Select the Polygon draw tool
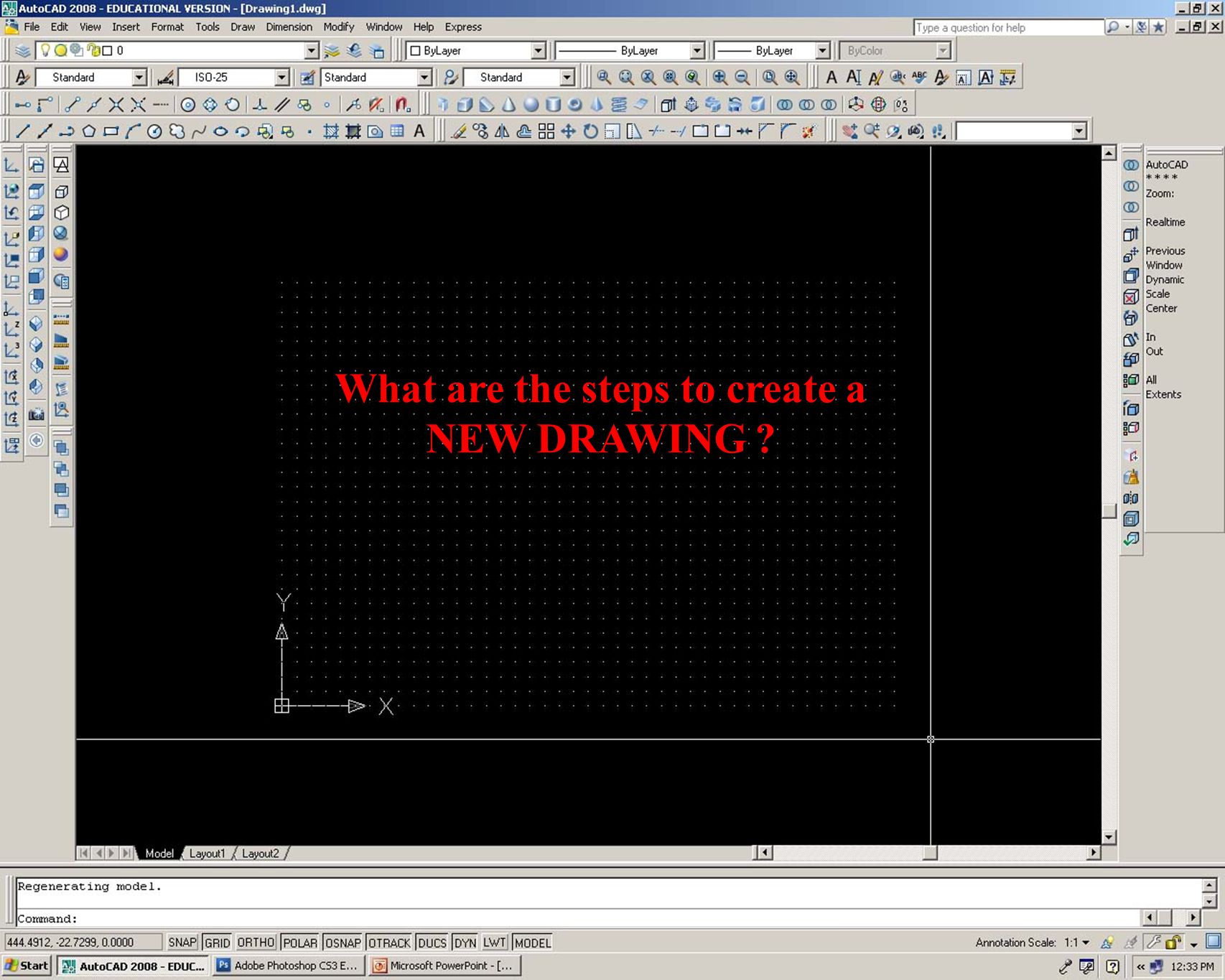This screenshot has height=980, width=1225. click(89, 131)
